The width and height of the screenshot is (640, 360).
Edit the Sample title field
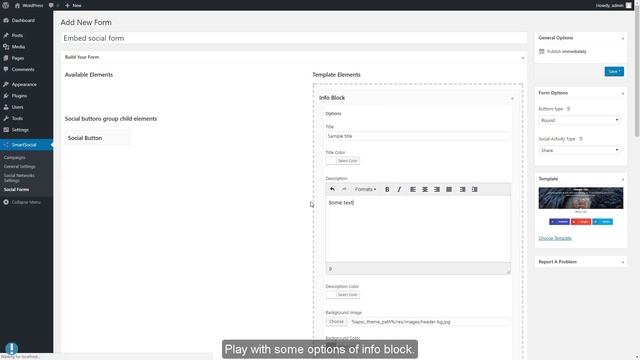[x=418, y=136]
